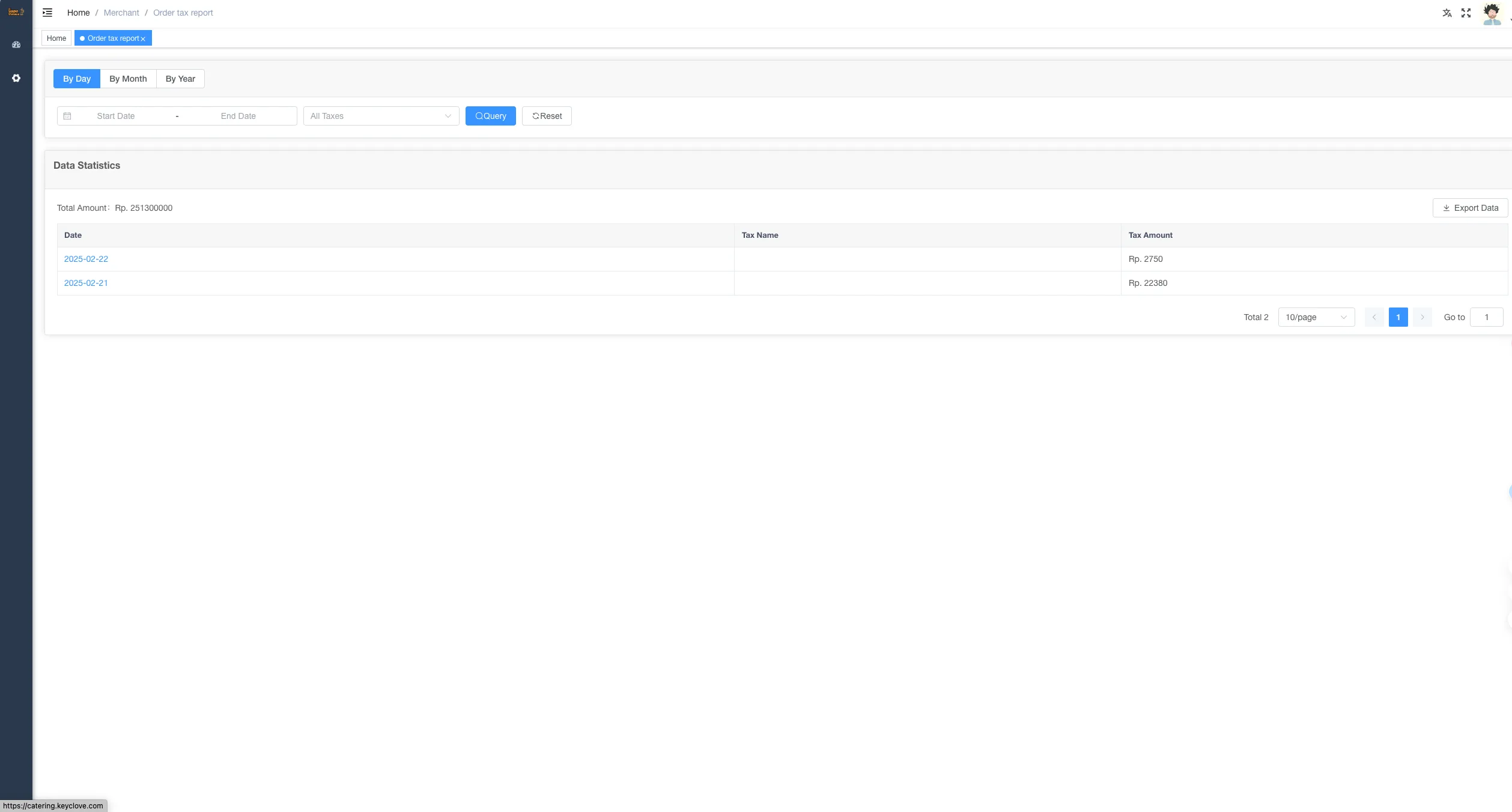Click Order tax report breadcrumb text
This screenshot has height=812, width=1512.
[183, 13]
